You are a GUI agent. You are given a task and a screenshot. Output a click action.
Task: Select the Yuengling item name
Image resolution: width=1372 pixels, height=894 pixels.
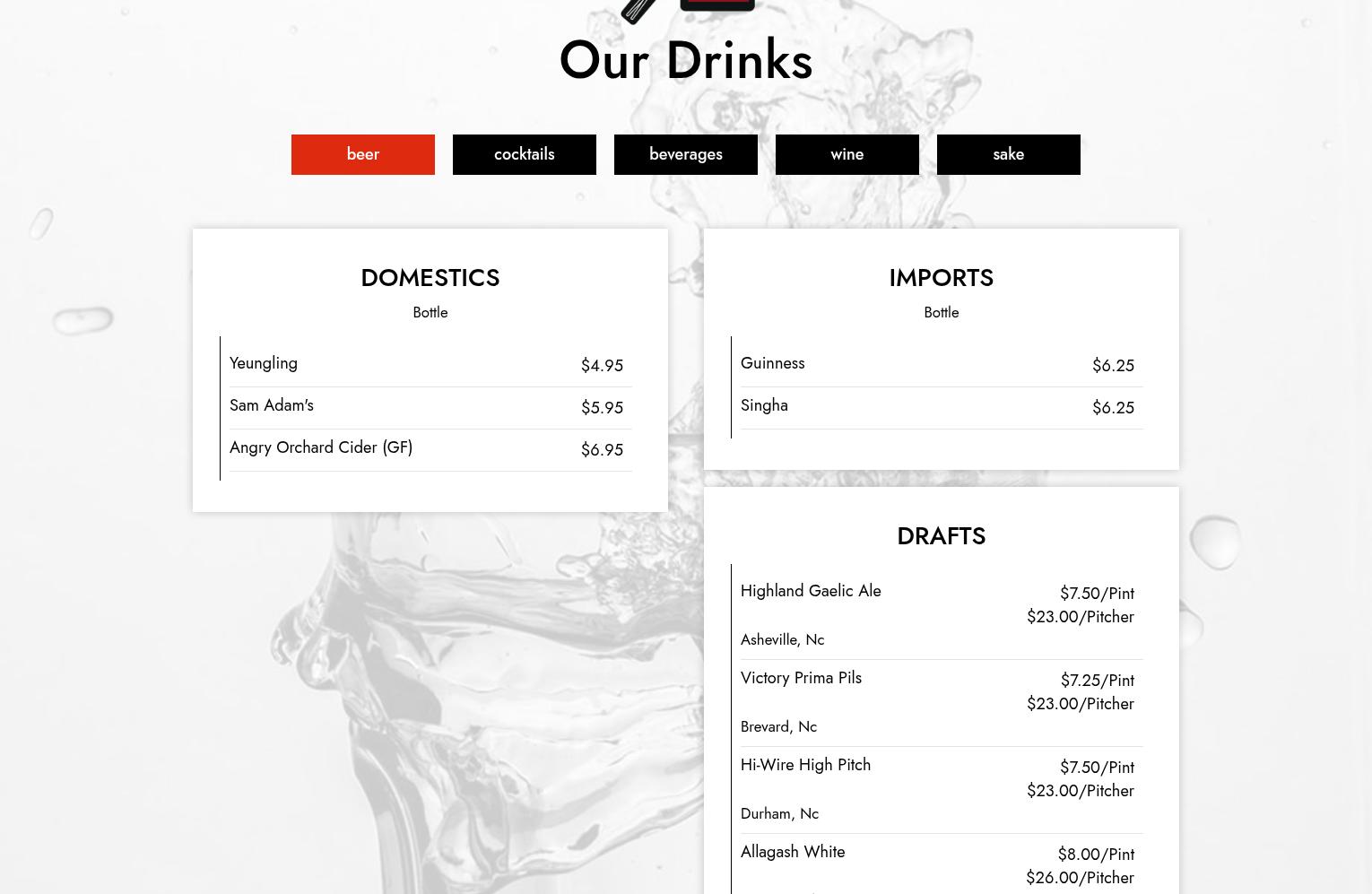tap(264, 363)
